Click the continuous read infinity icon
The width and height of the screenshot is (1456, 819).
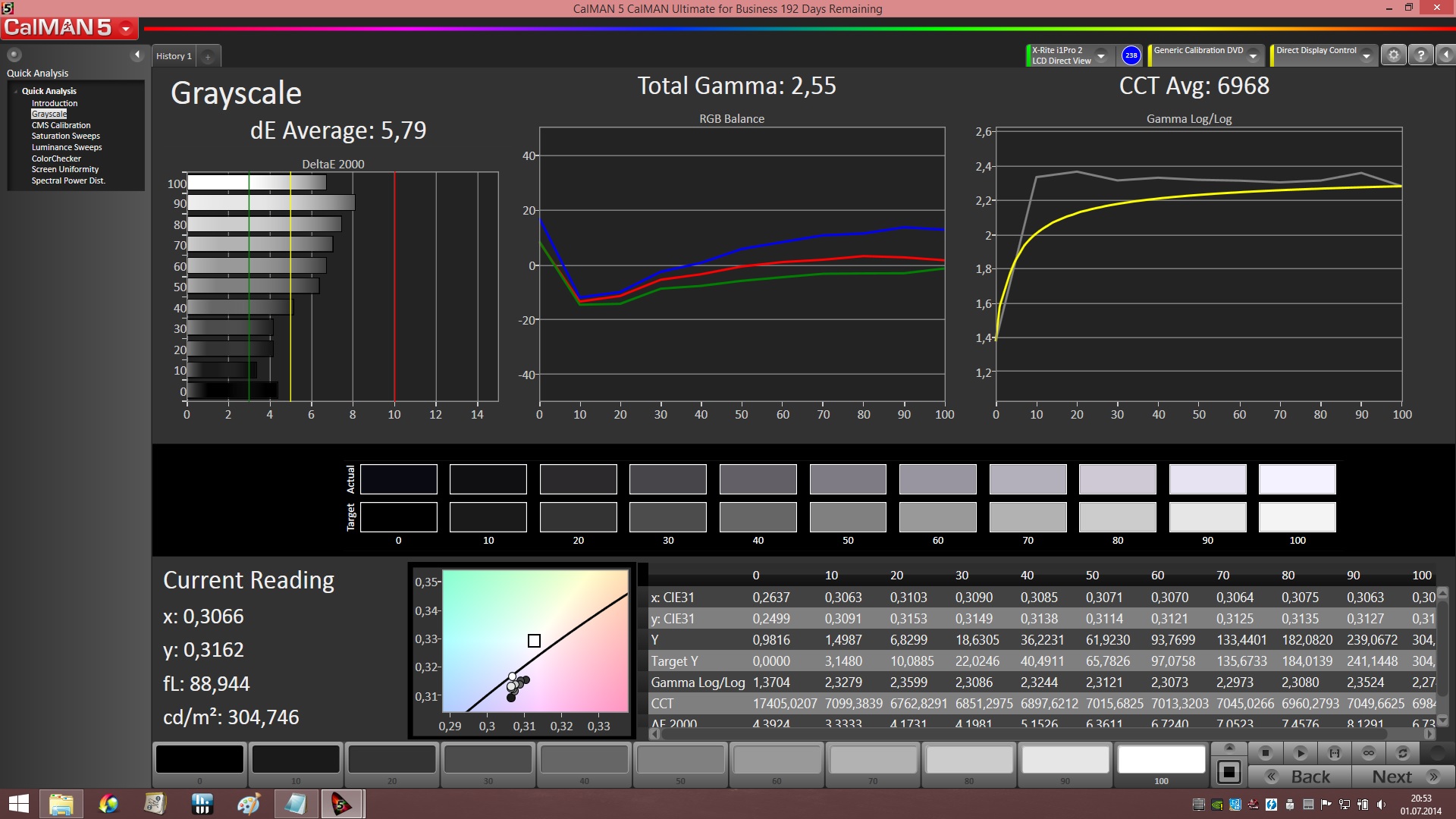1369,753
